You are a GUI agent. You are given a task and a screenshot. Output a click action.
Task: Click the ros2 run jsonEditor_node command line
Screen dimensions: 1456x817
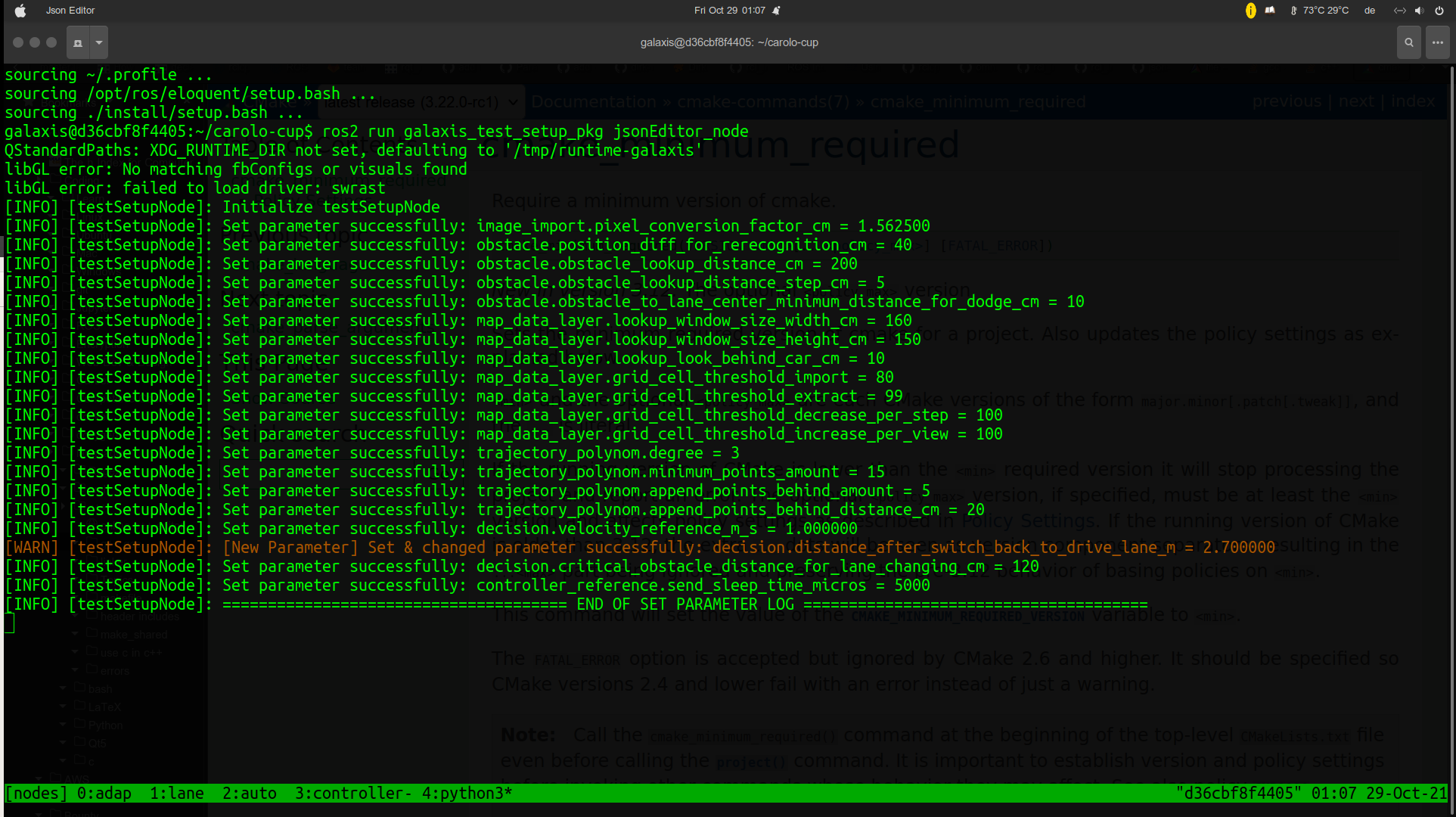[377, 132]
